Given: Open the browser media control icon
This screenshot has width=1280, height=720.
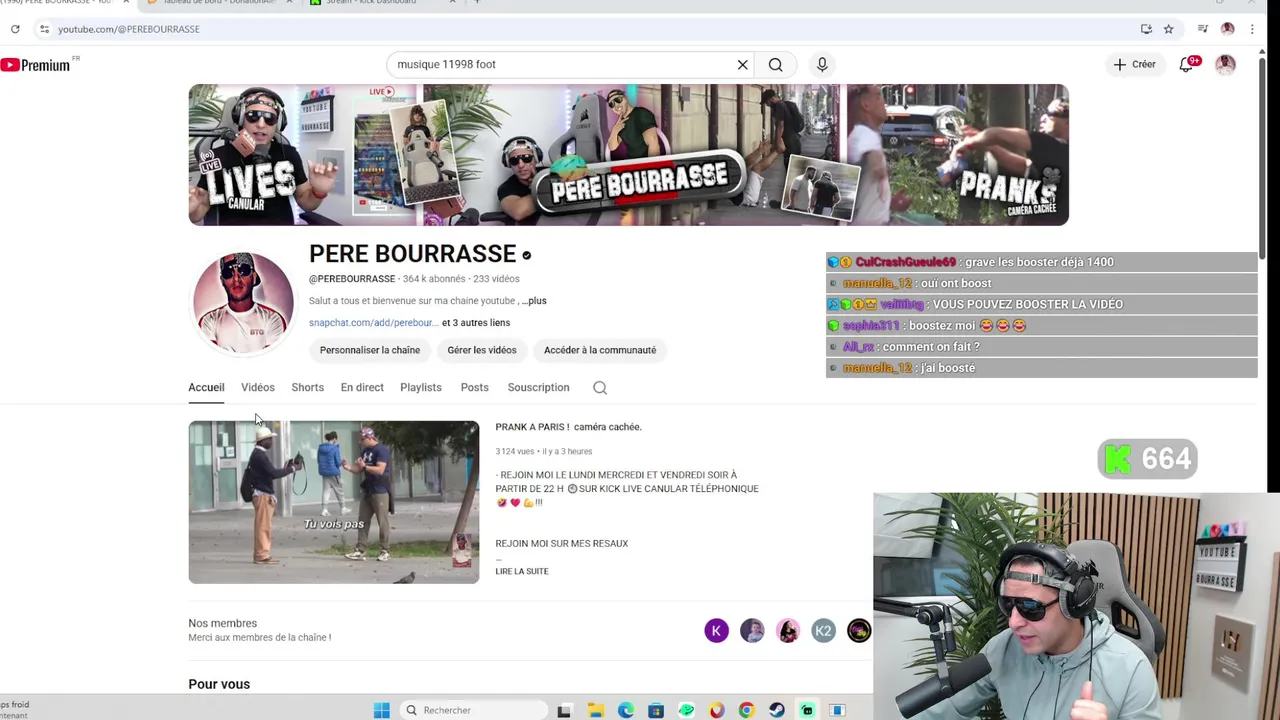Looking at the screenshot, I should (1203, 29).
